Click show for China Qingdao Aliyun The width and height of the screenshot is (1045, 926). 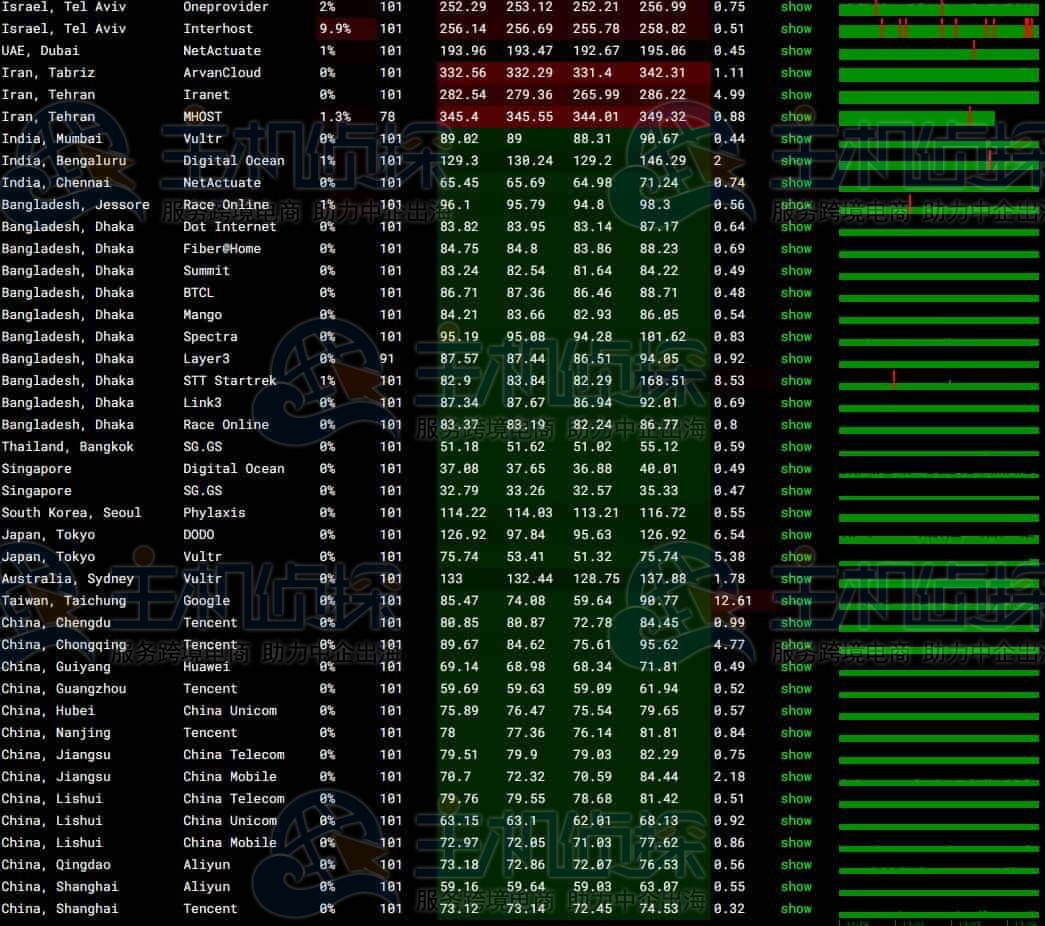(796, 865)
